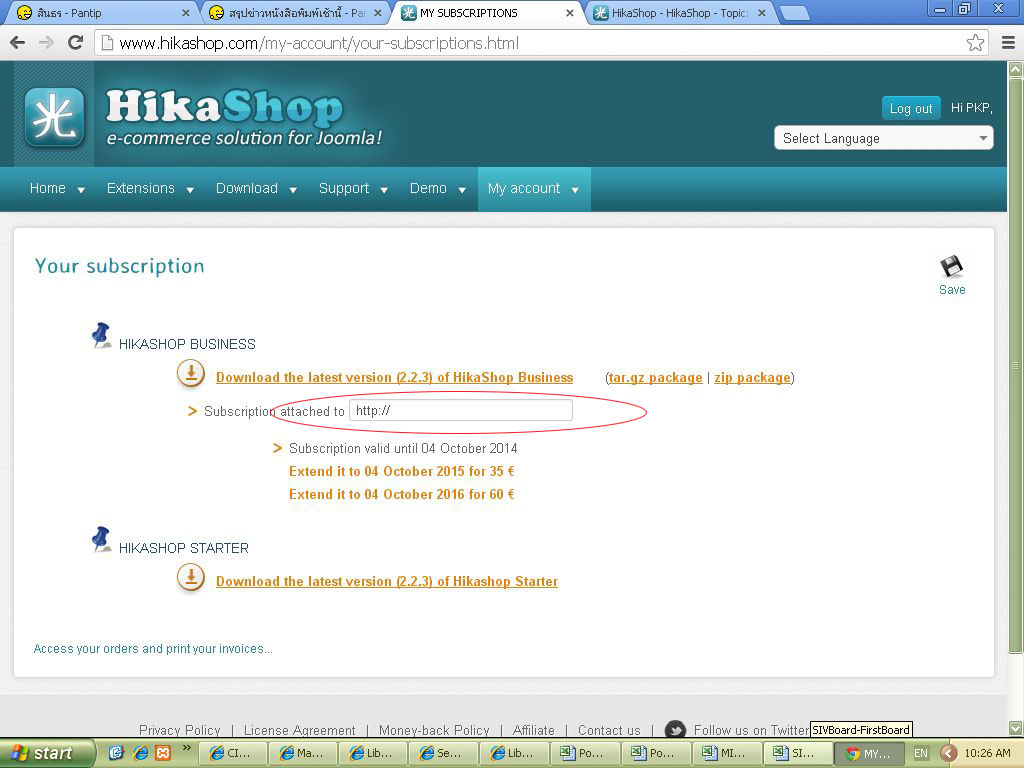Click the zip package link

pyautogui.click(x=752, y=377)
